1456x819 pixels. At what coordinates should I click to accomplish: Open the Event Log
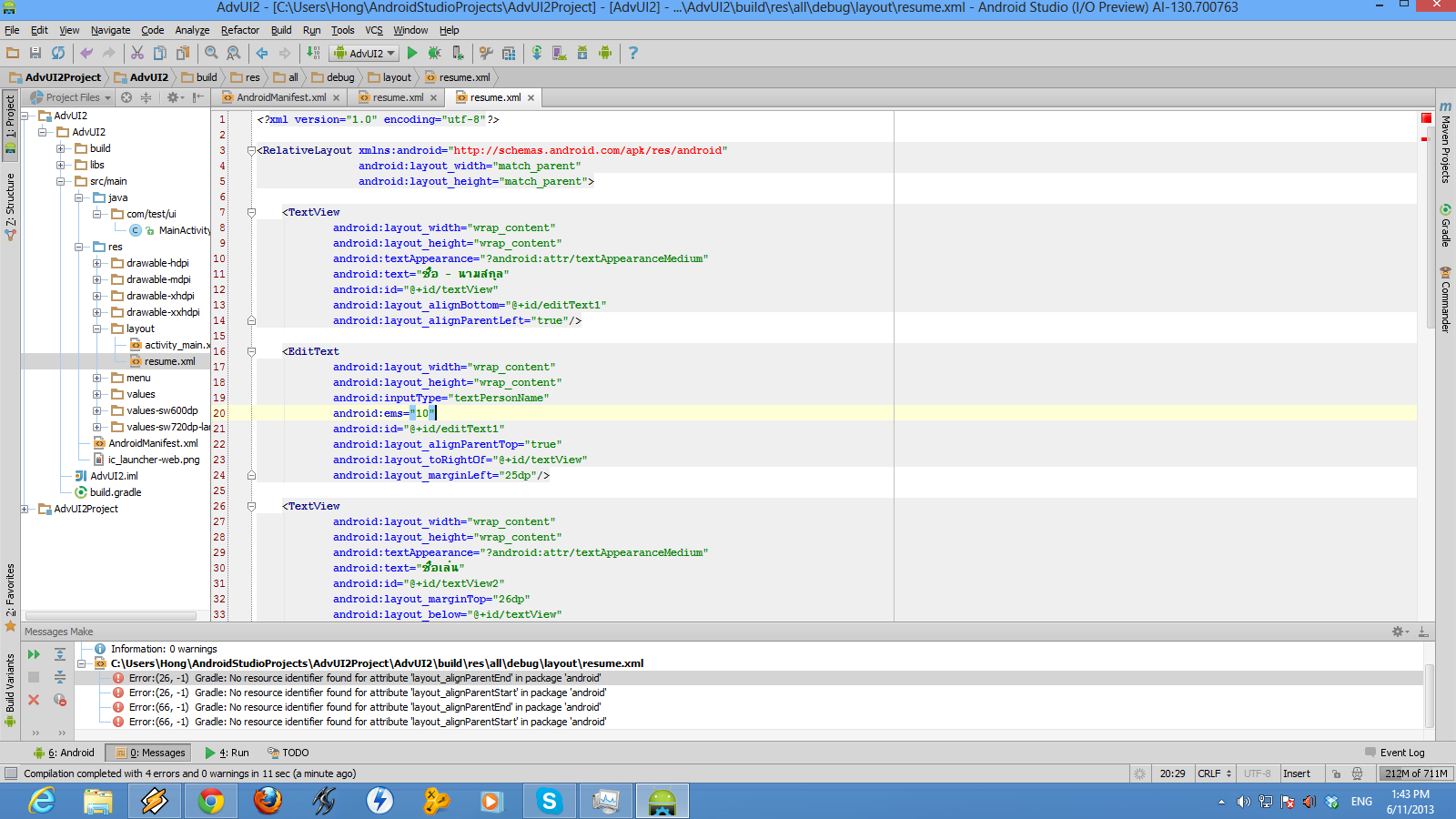pyautogui.click(x=1395, y=753)
